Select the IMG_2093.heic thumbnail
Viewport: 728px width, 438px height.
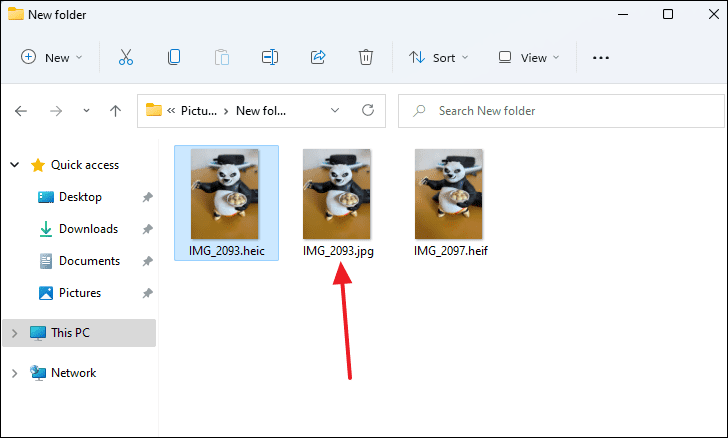[225, 194]
